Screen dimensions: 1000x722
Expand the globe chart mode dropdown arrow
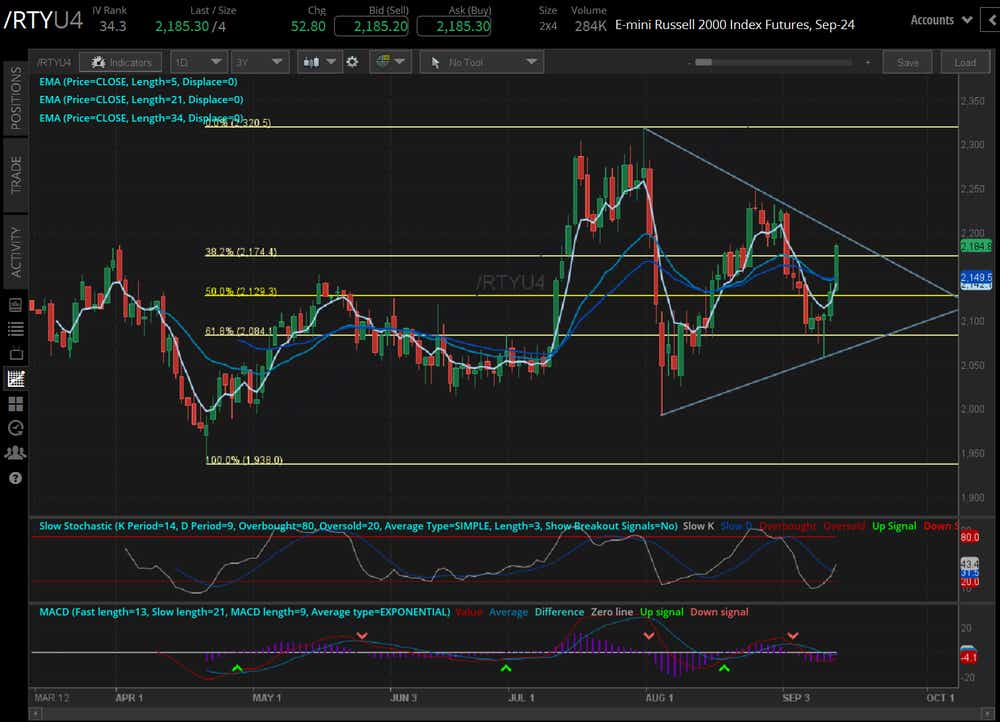pyautogui.click(x=400, y=62)
